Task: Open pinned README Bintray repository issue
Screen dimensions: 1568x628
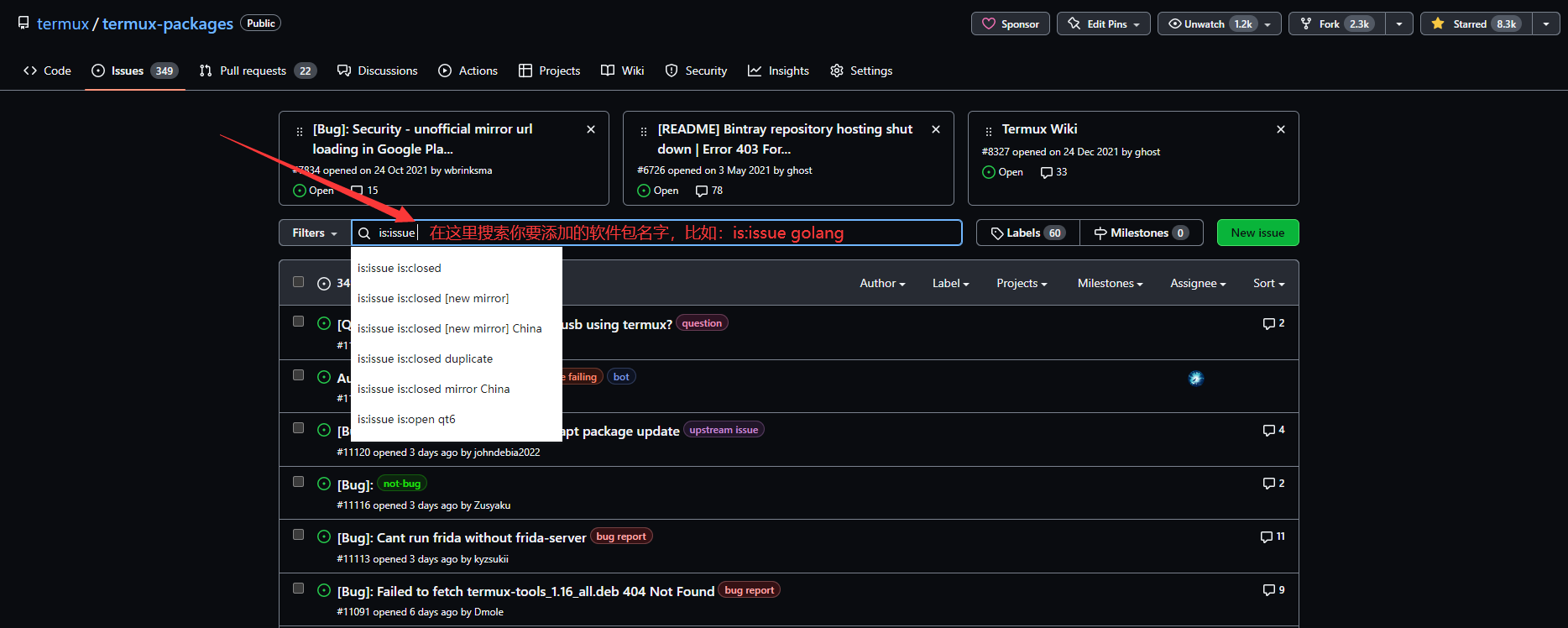Action: pyautogui.click(x=785, y=139)
